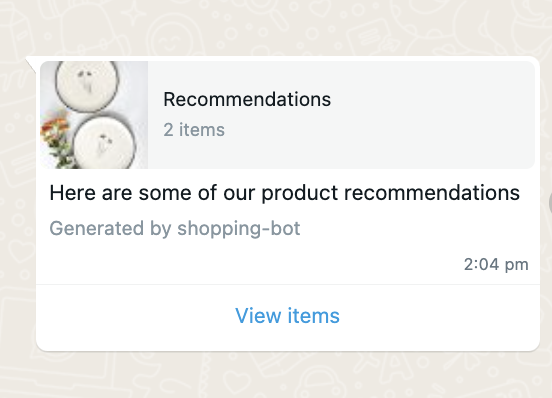This screenshot has width=552, height=398.
Task: Click the message bubble's pointed tail
Action: (x=31, y=64)
